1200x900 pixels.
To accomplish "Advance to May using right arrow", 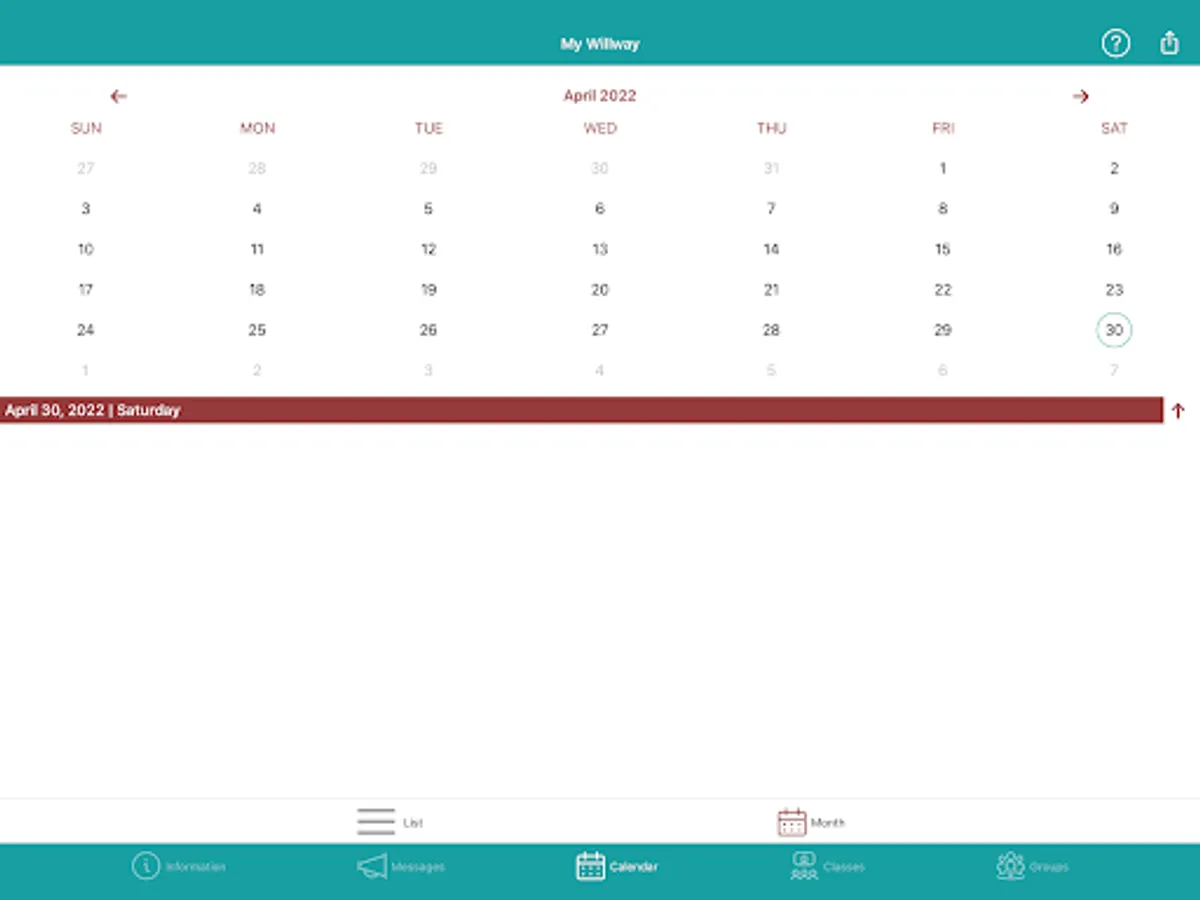I will [x=1081, y=95].
